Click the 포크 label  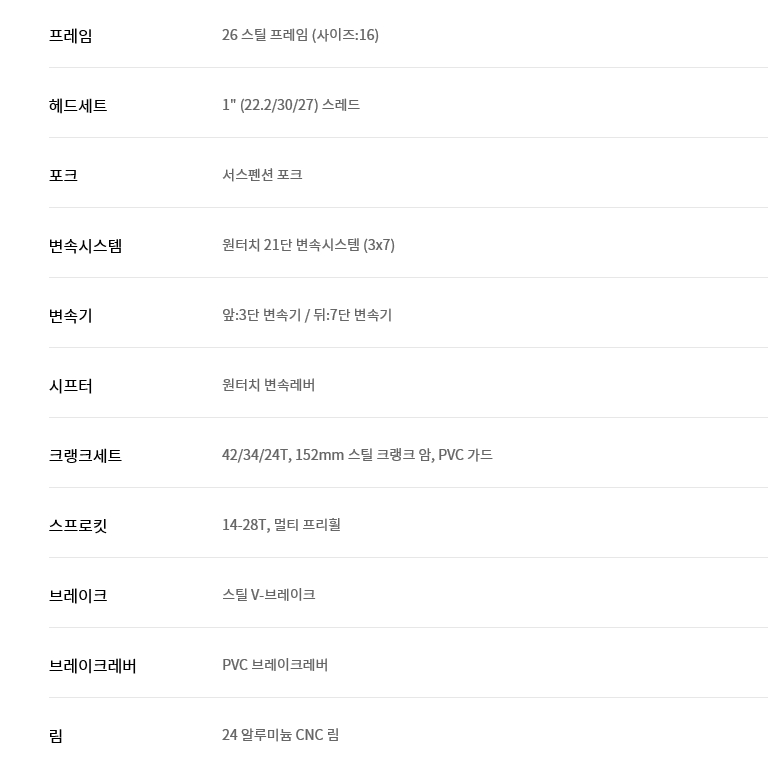coord(63,176)
